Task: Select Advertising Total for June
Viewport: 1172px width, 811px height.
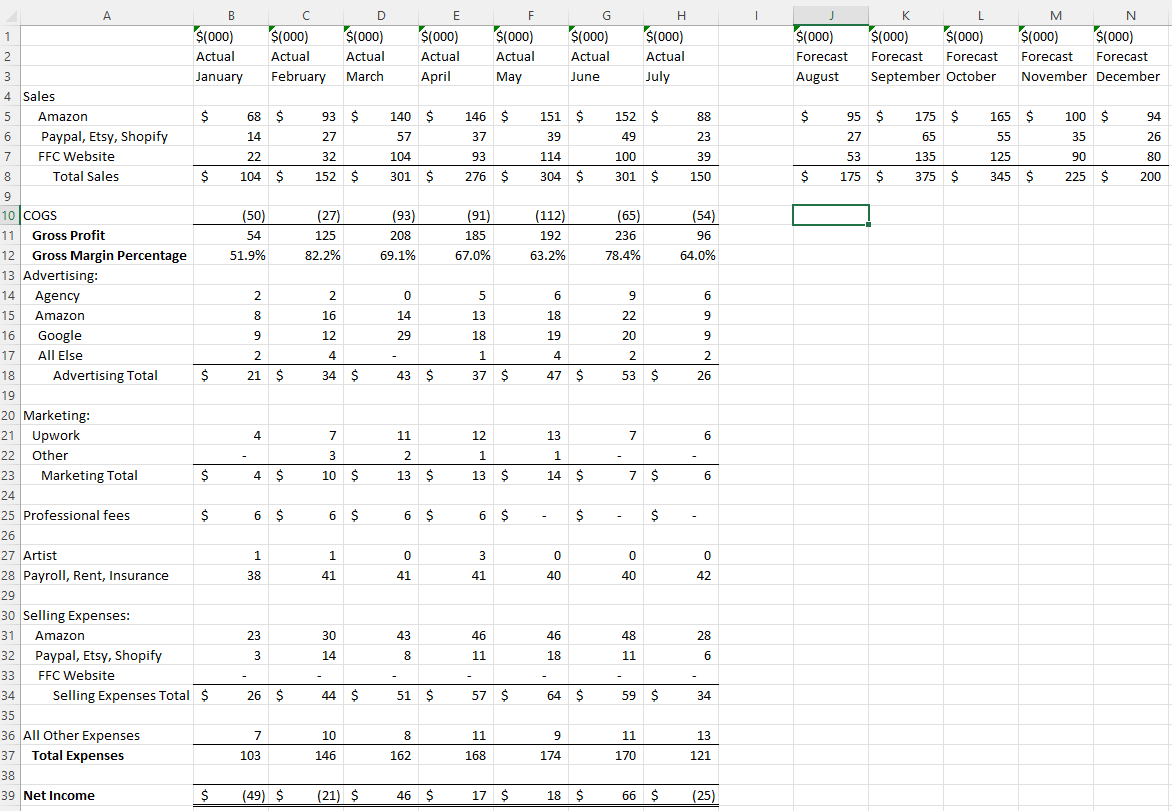Action: point(606,375)
